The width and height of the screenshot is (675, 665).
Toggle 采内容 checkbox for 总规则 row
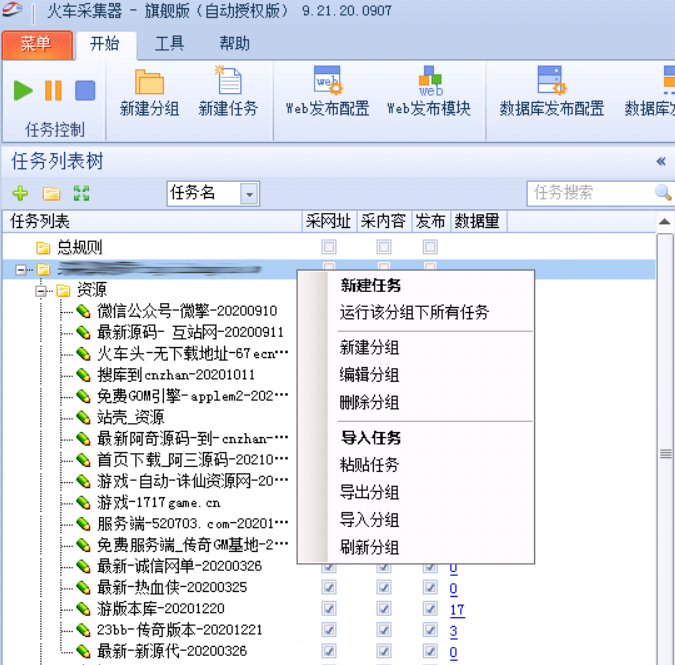coord(384,247)
